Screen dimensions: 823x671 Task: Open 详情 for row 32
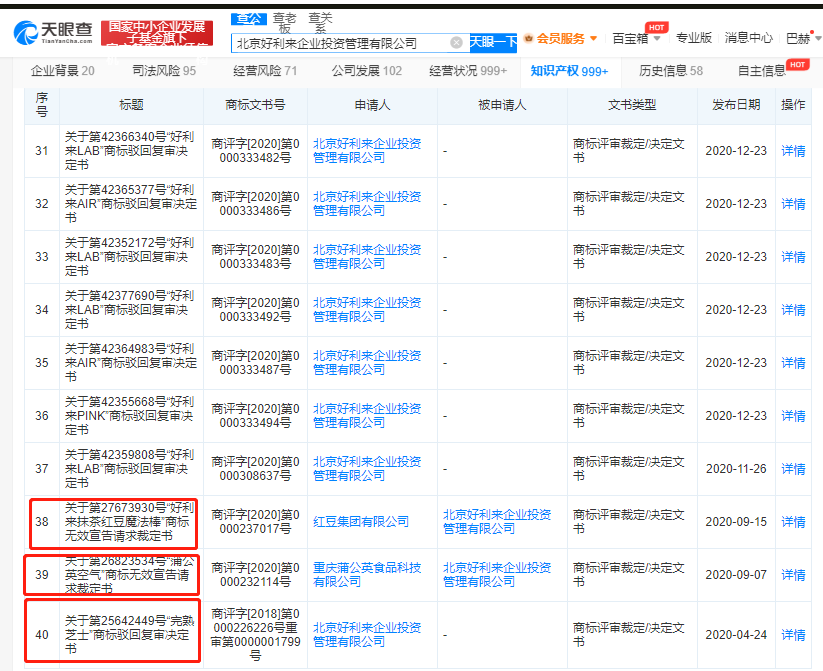[x=793, y=204]
